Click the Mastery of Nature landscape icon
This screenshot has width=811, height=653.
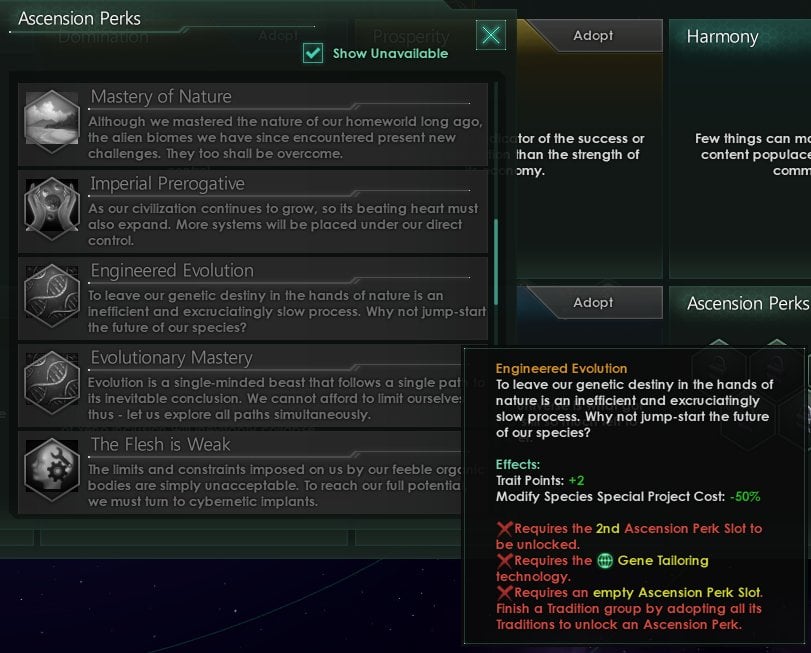(x=52, y=122)
